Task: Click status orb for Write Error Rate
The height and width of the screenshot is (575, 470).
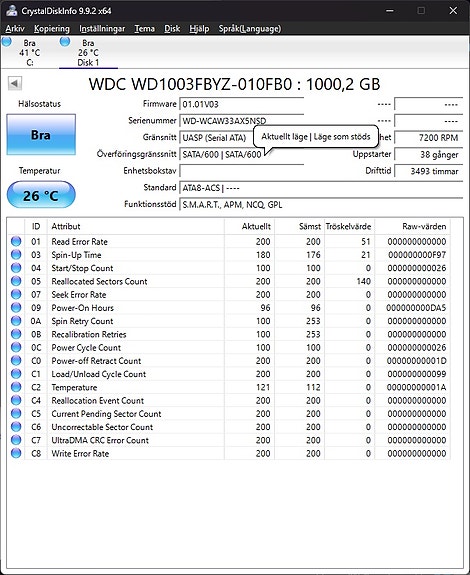Action: coord(16,453)
